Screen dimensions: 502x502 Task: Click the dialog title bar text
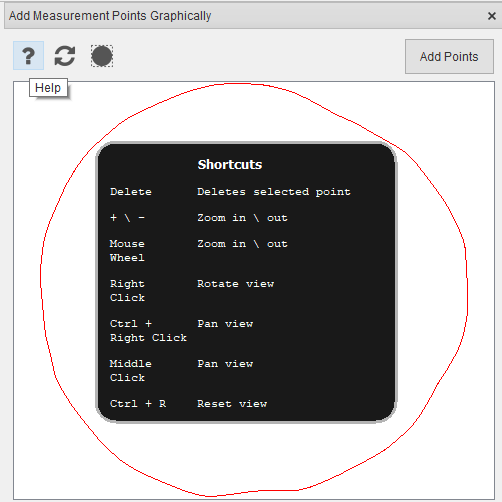[110, 16]
